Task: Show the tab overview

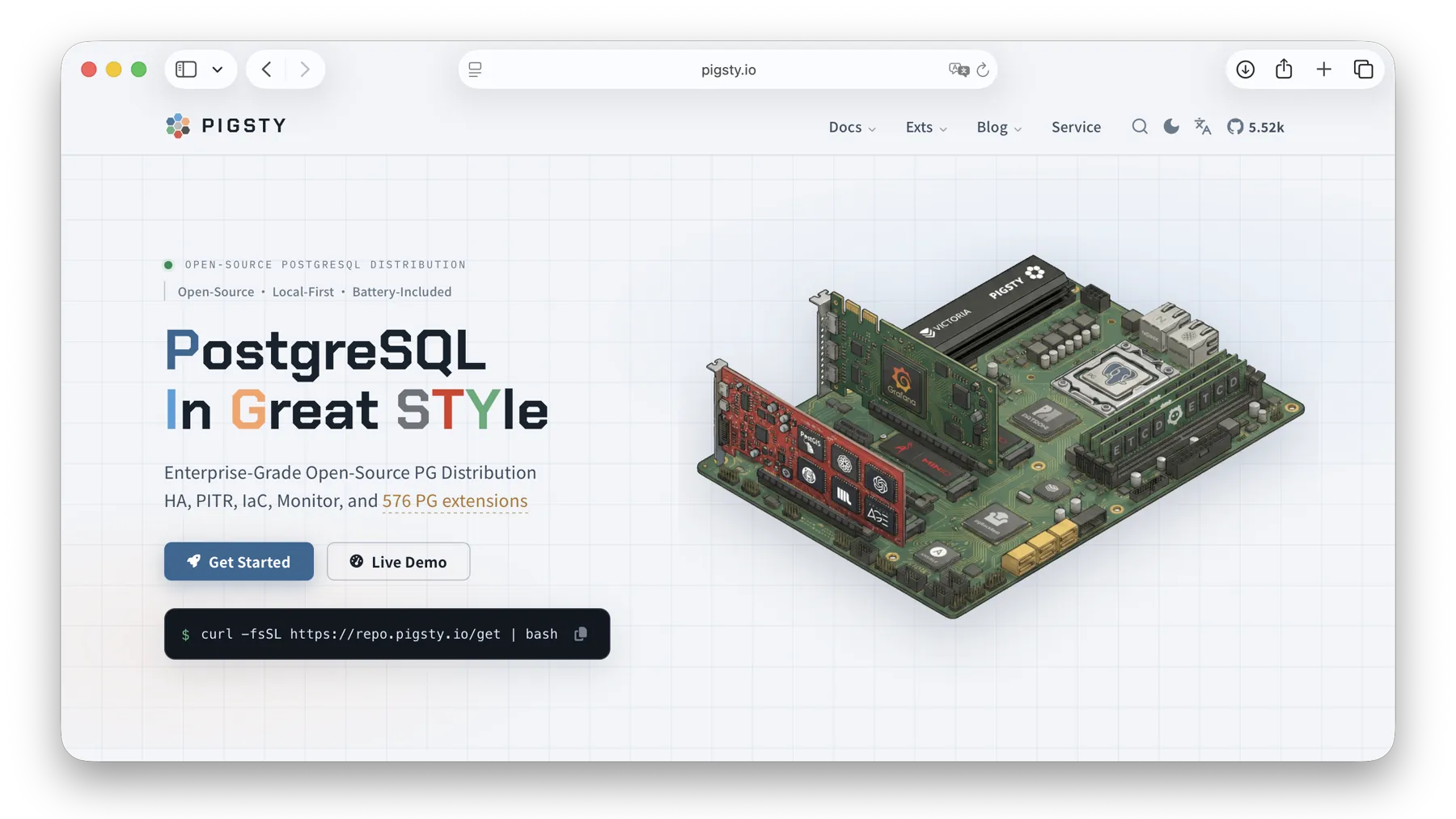Action: click(1364, 70)
